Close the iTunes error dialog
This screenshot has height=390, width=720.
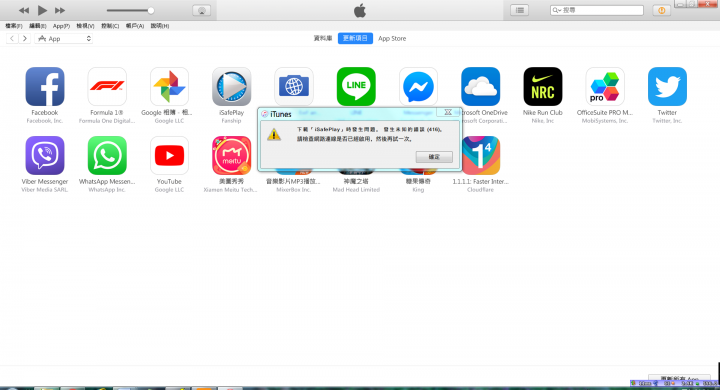click(x=448, y=113)
